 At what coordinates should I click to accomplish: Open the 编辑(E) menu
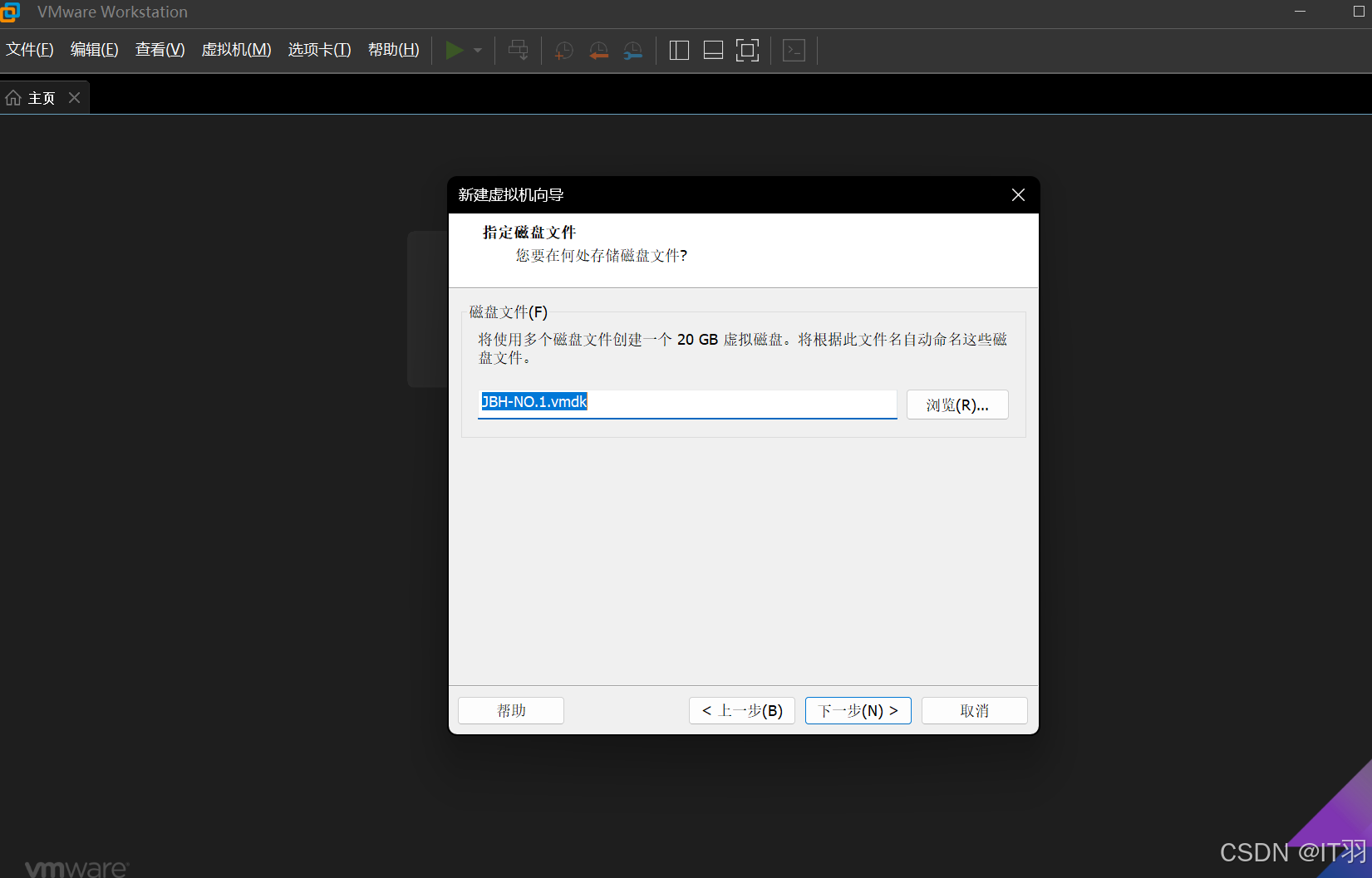[94, 50]
